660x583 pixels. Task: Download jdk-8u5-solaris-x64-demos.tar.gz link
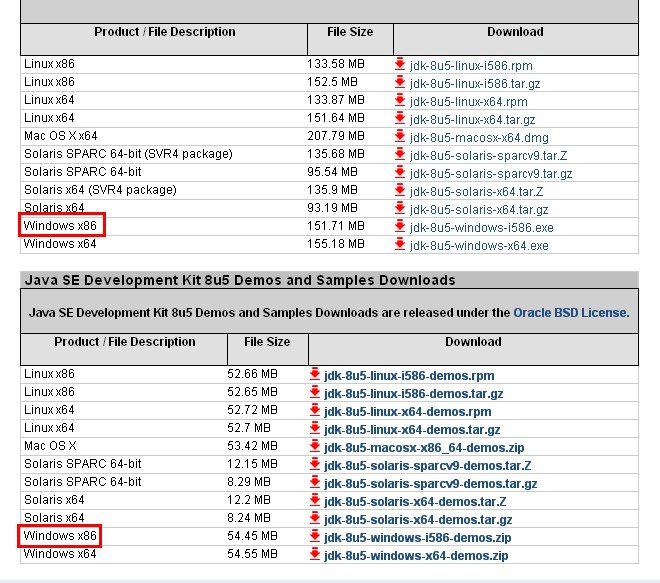click(x=418, y=520)
